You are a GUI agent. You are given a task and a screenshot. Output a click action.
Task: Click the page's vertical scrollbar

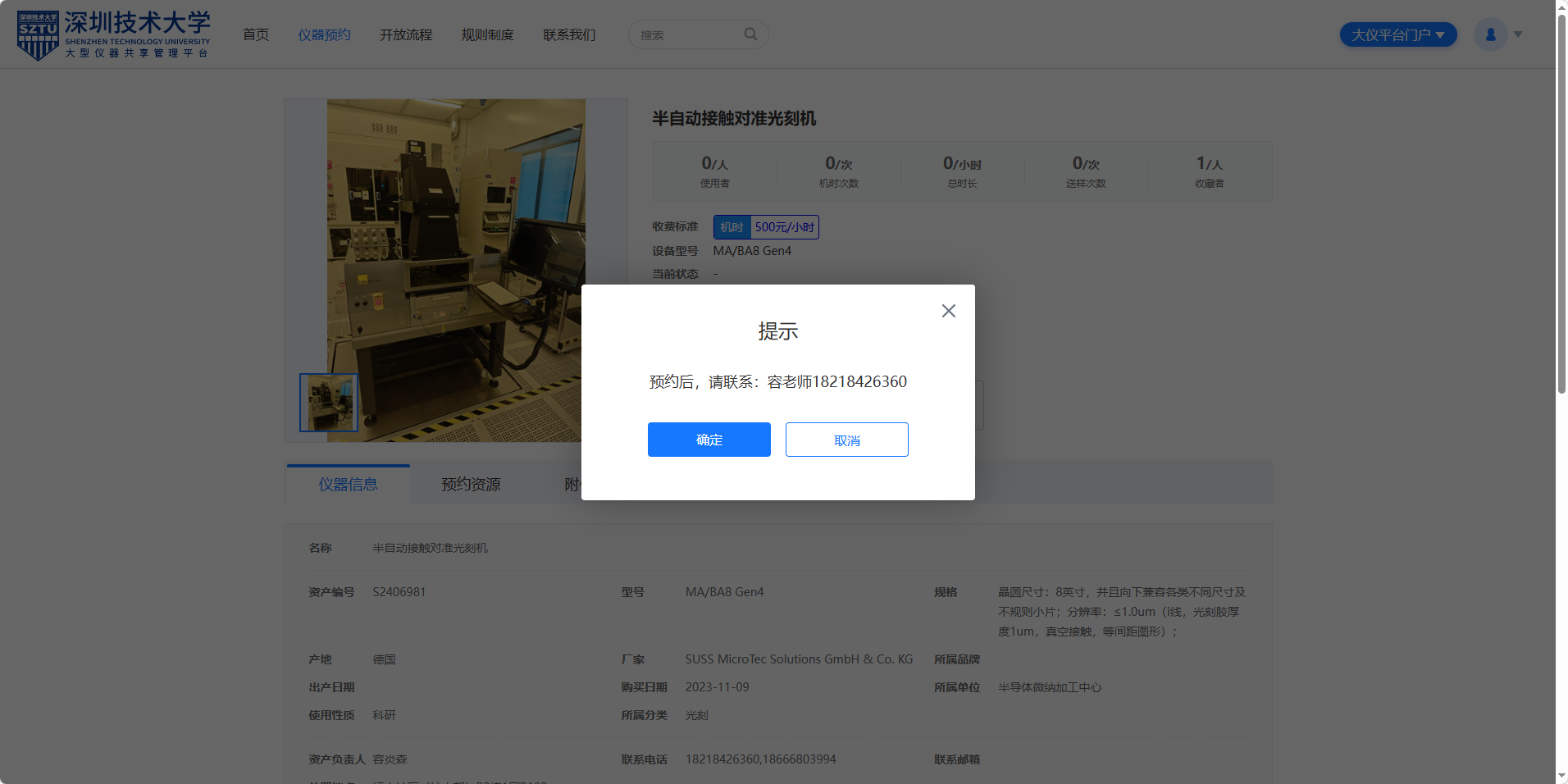pyautogui.click(x=1561, y=205)
